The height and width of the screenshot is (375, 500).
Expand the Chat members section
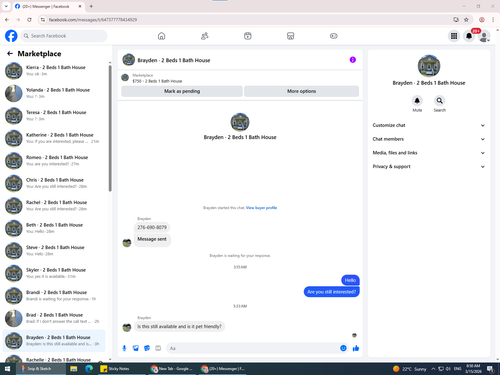(429, 139)
